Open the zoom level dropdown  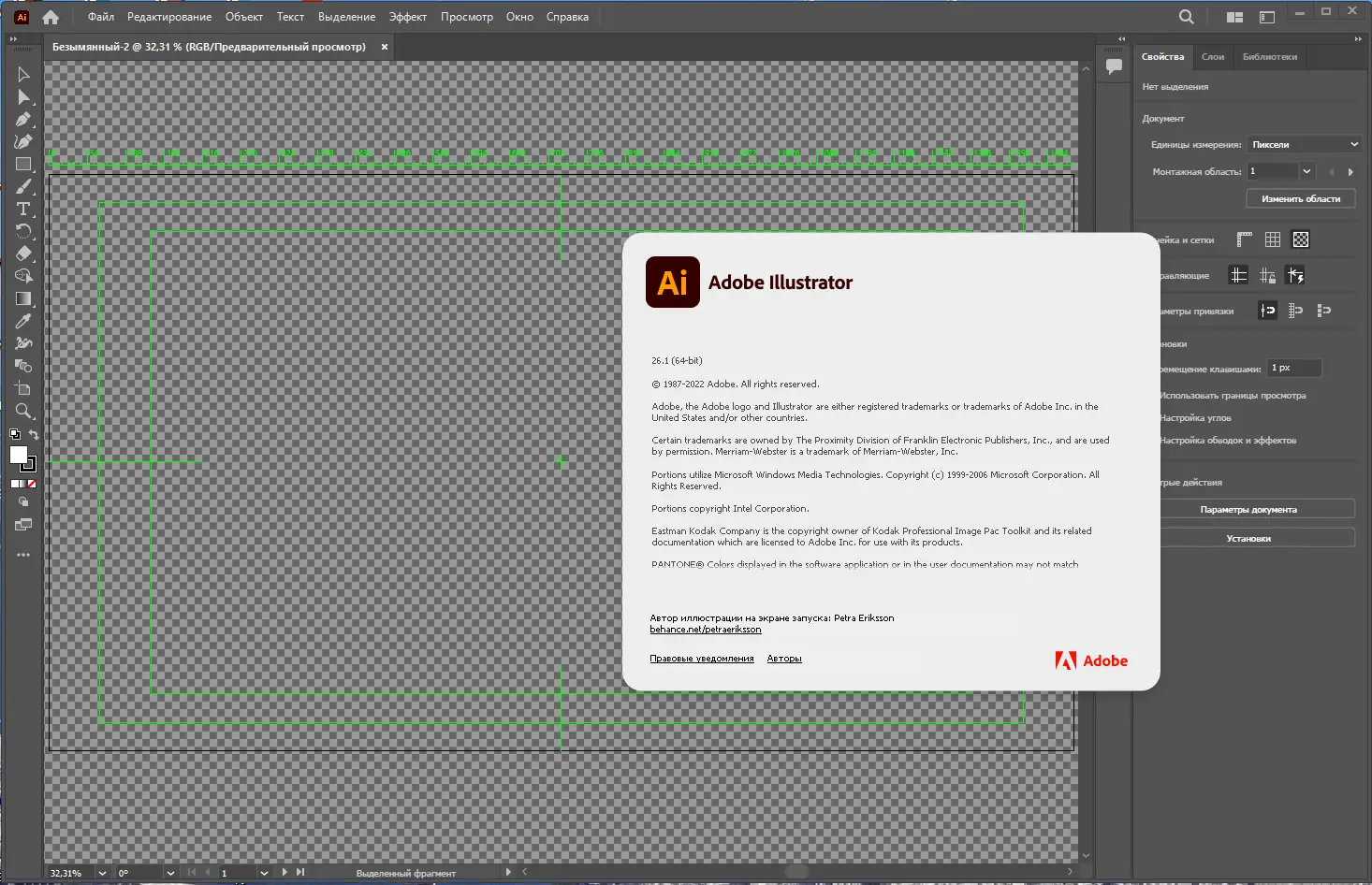[102, 873]
